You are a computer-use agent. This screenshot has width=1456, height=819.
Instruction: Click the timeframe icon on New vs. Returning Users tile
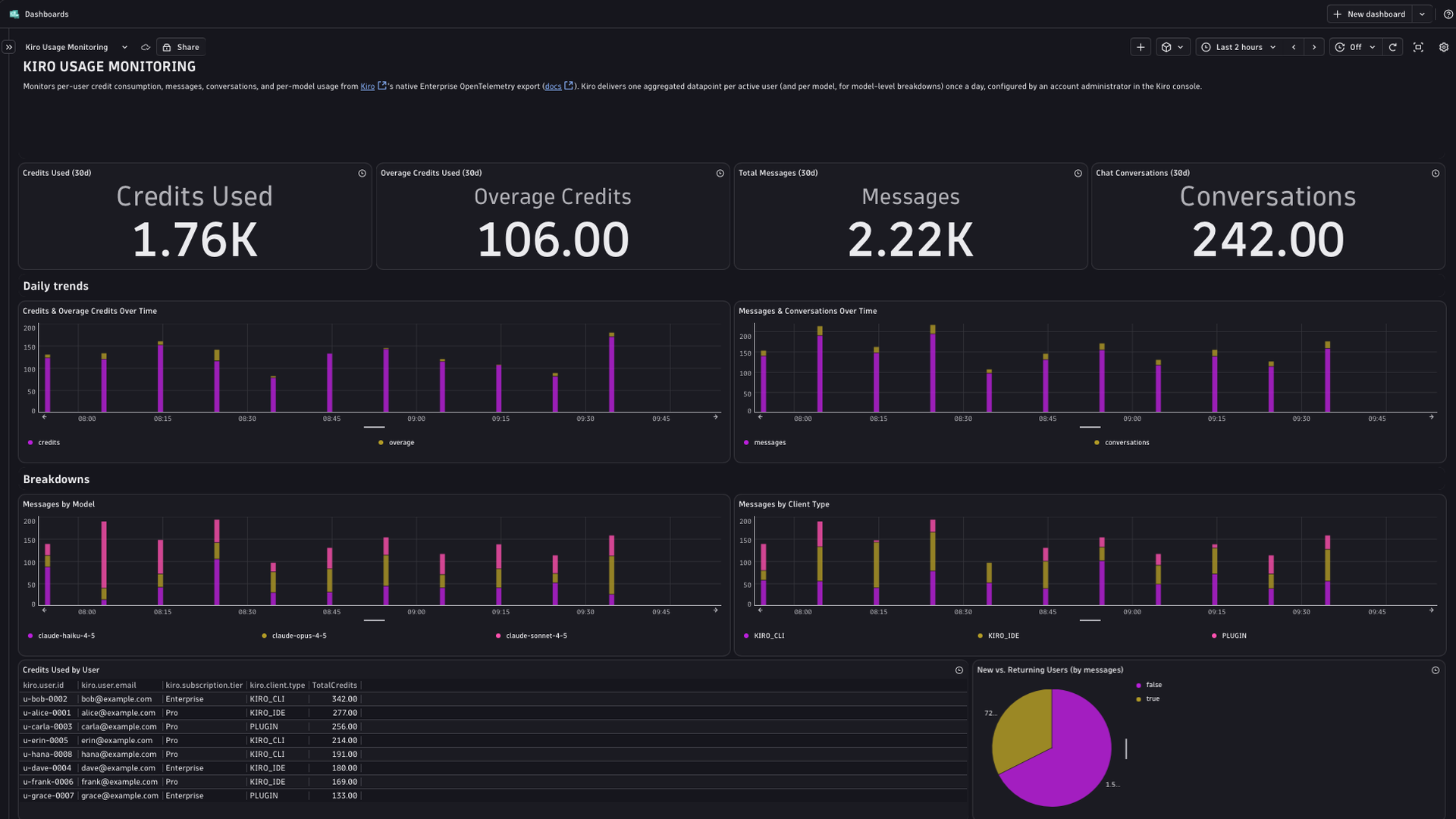(1436, 670)
